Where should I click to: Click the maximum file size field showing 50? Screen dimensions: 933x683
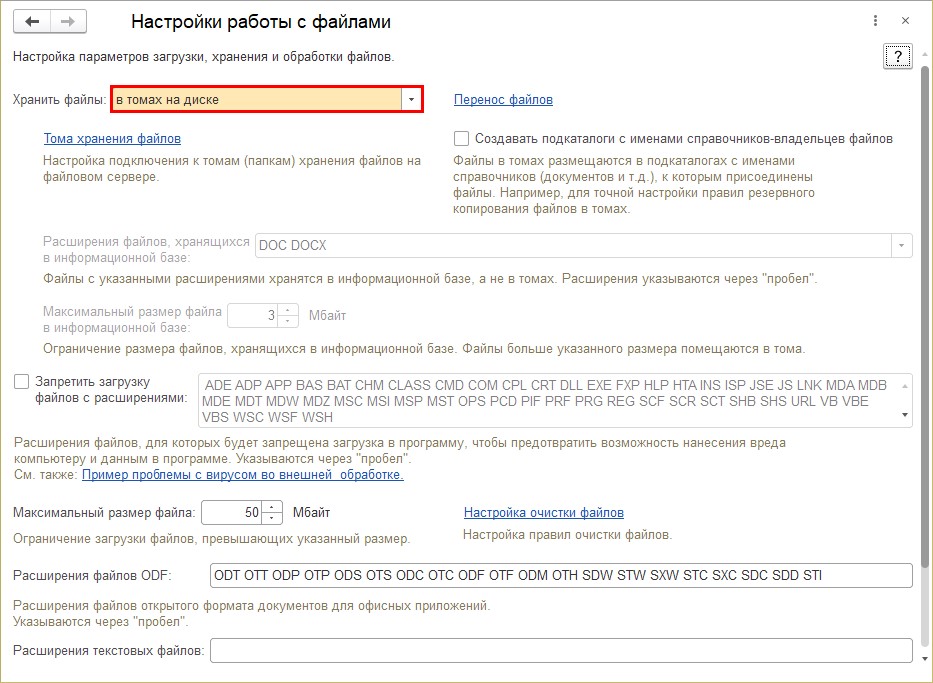click(232, 513)
